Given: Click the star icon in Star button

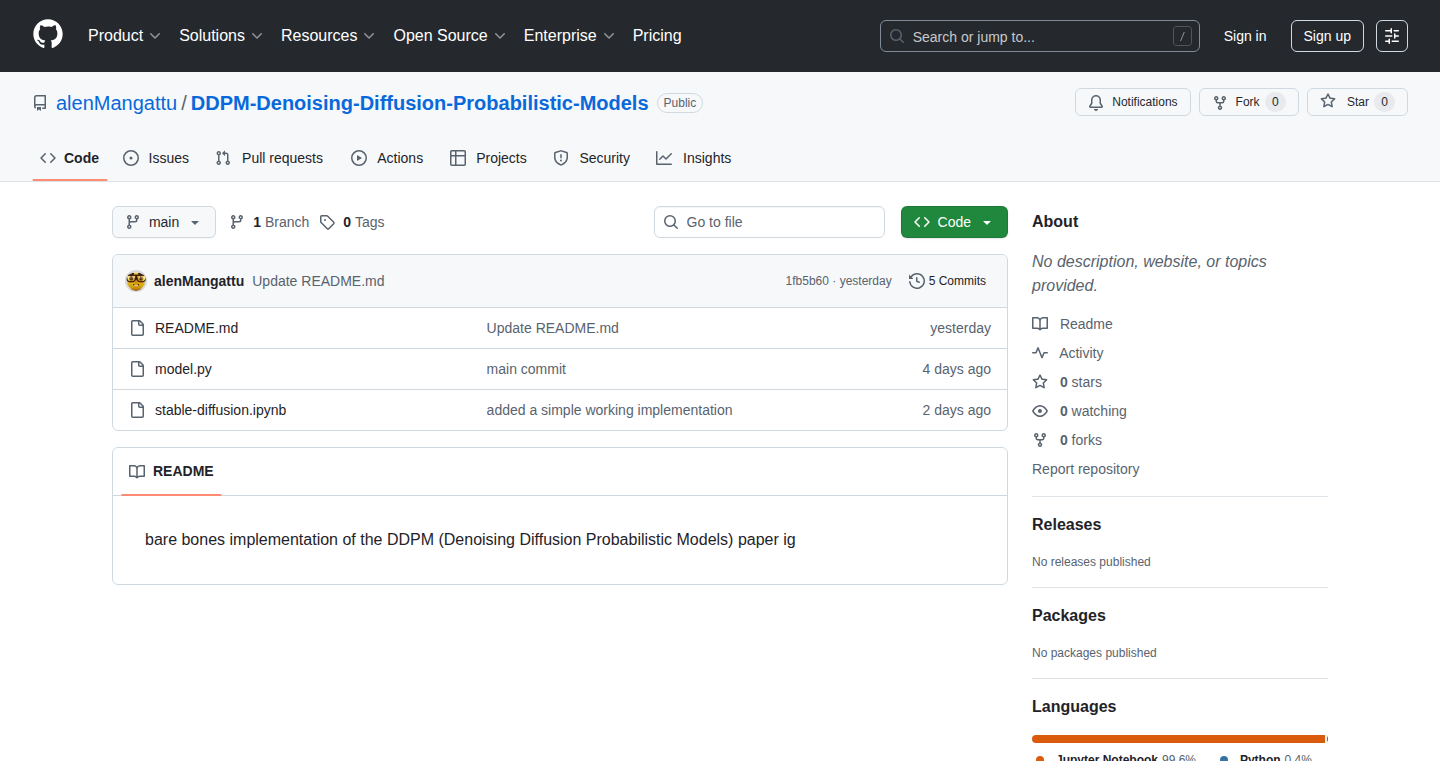Looking at the screenshot, I should click(1328, 102).
